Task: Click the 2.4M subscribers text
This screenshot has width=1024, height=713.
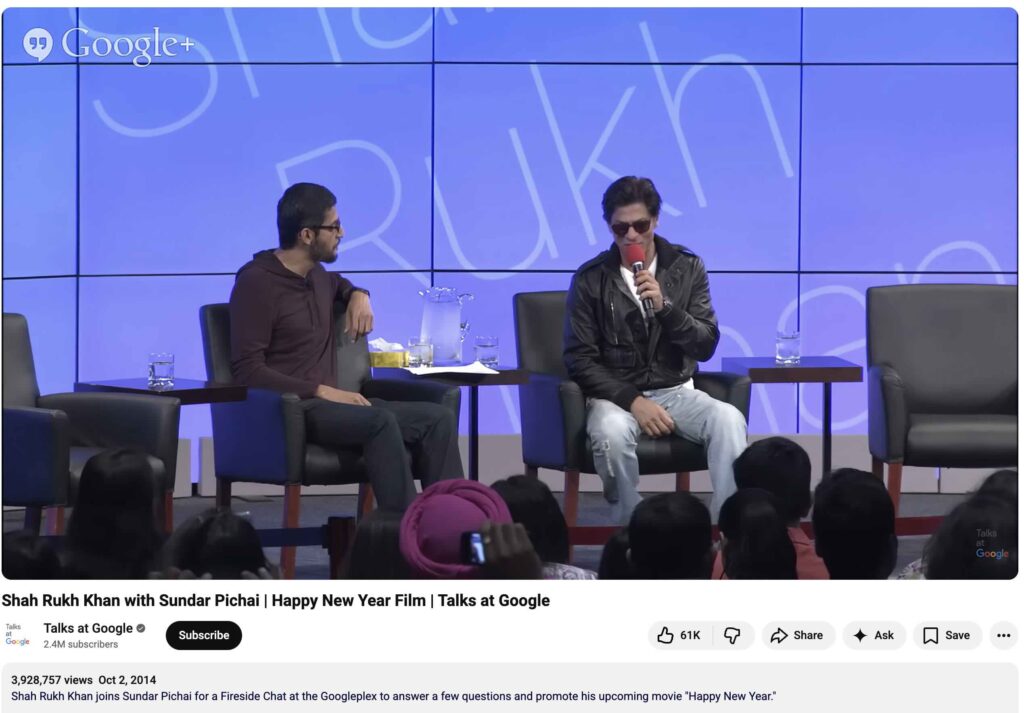Action: pyautogui.click(x=80, y=645)
